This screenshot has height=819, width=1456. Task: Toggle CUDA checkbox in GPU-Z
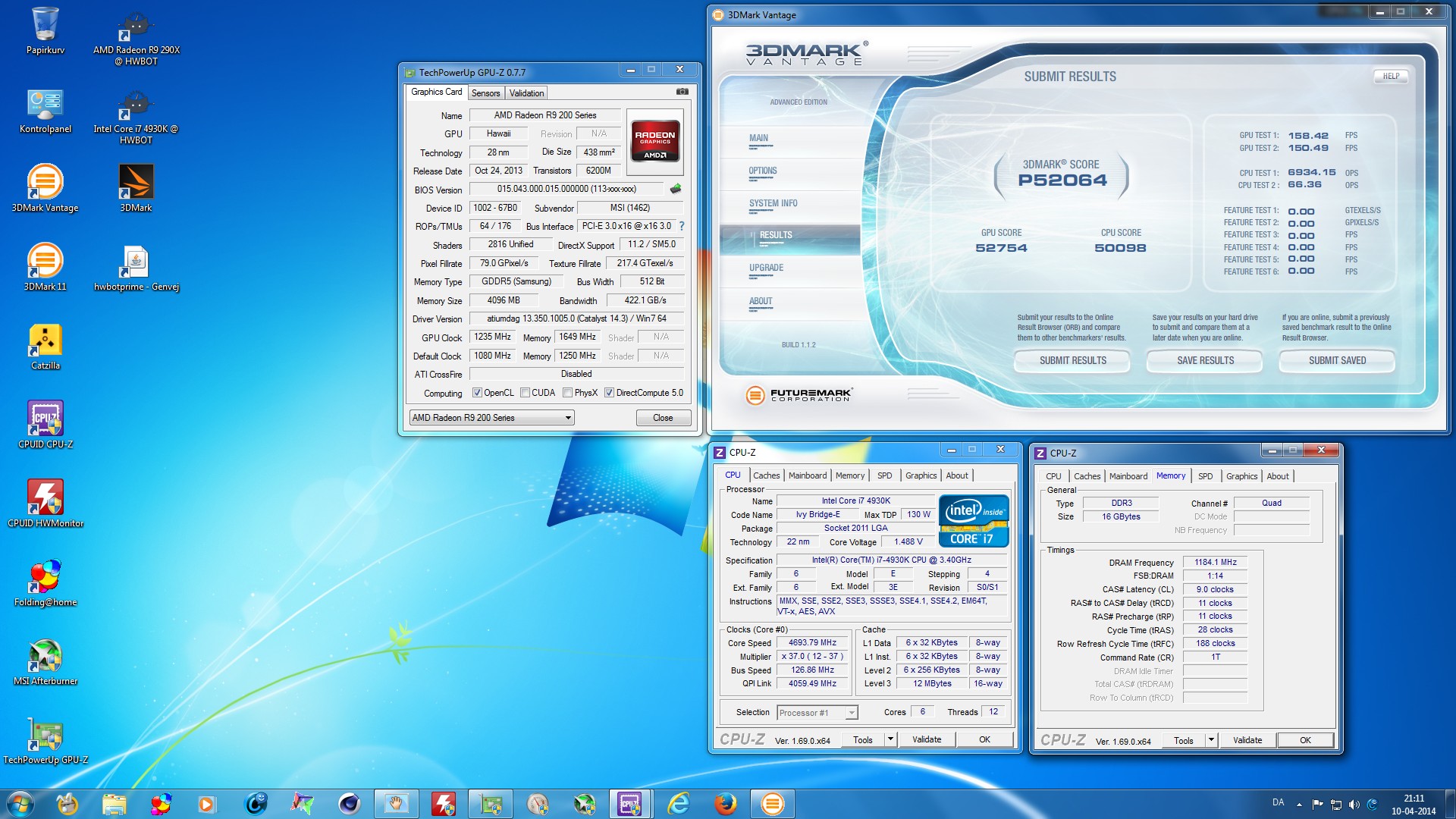pyautogui.click(x=525, y=393)
